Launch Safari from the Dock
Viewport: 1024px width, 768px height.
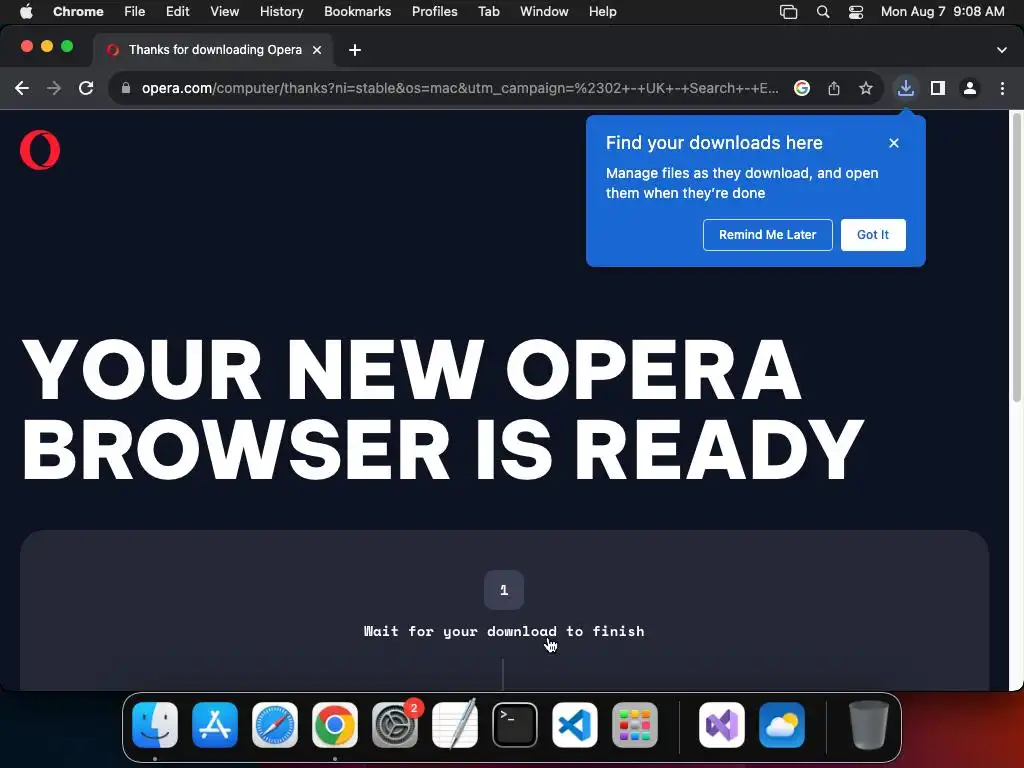tap(275, 726)
